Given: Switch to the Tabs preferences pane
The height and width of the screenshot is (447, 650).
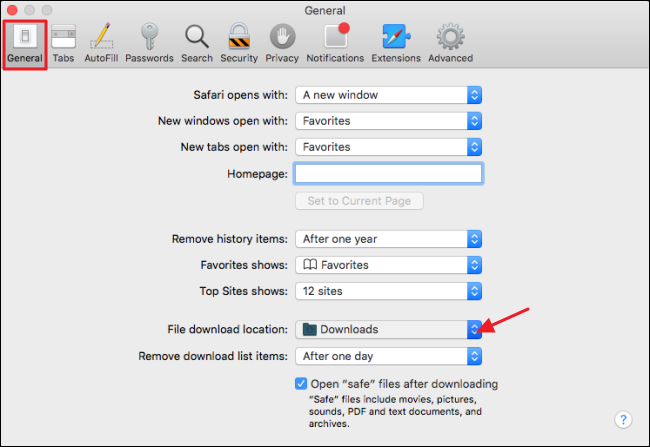Looking at the screenshot, I should point(63,44).
